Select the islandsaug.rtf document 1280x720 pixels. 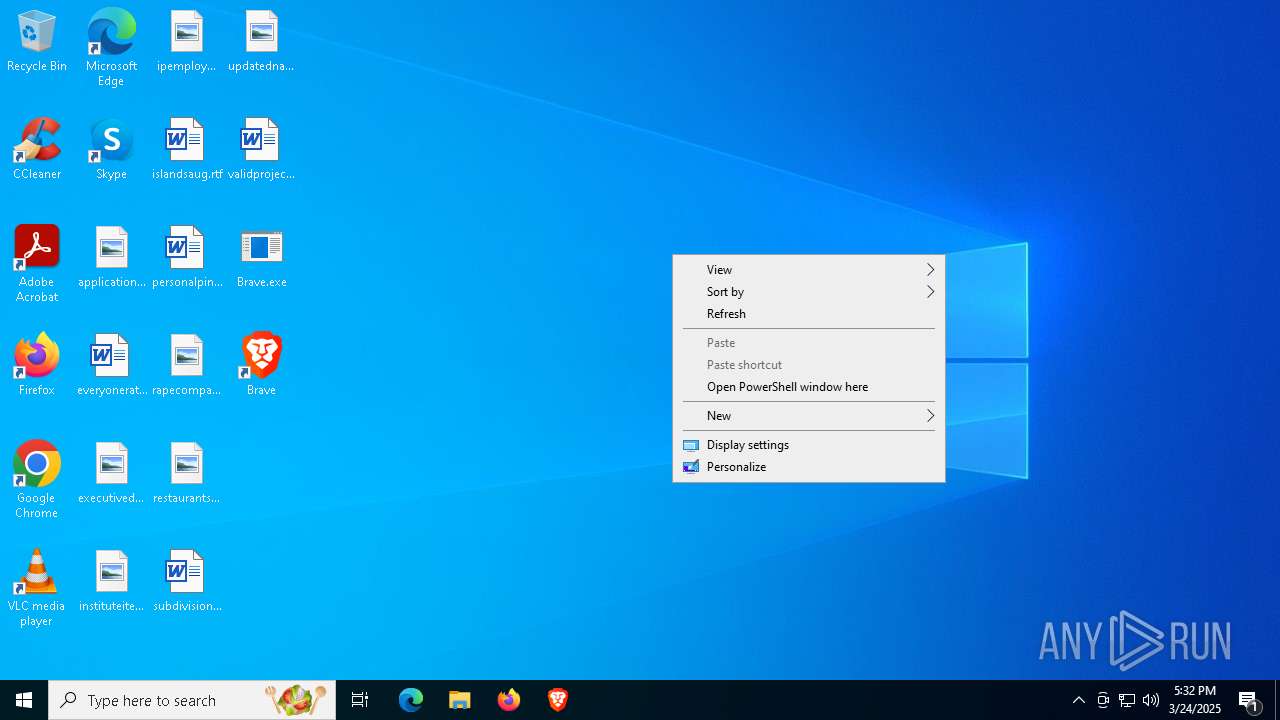(x=186, y=150)
